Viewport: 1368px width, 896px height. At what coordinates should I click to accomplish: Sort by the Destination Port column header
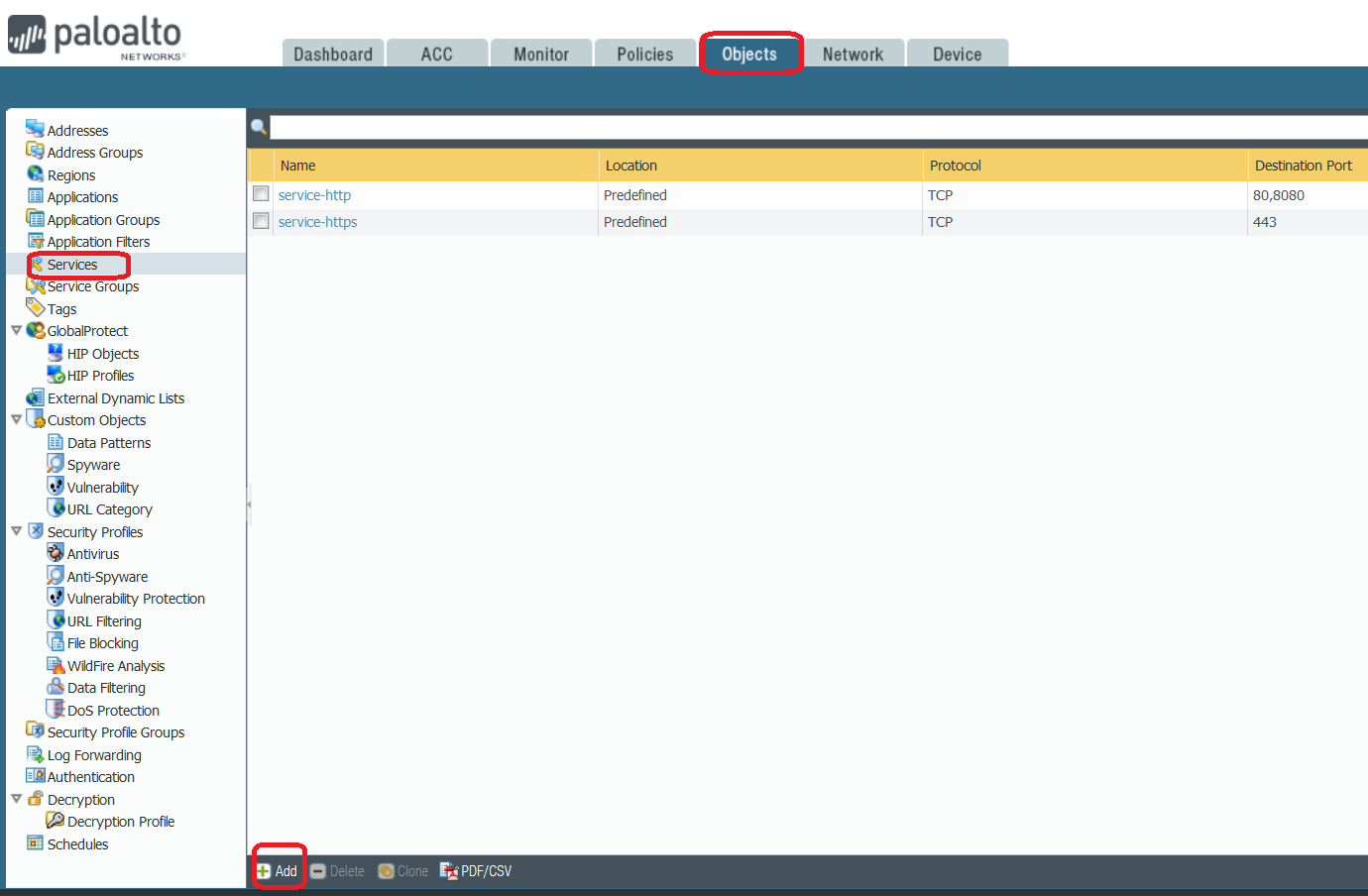(x=1308, y=166)
